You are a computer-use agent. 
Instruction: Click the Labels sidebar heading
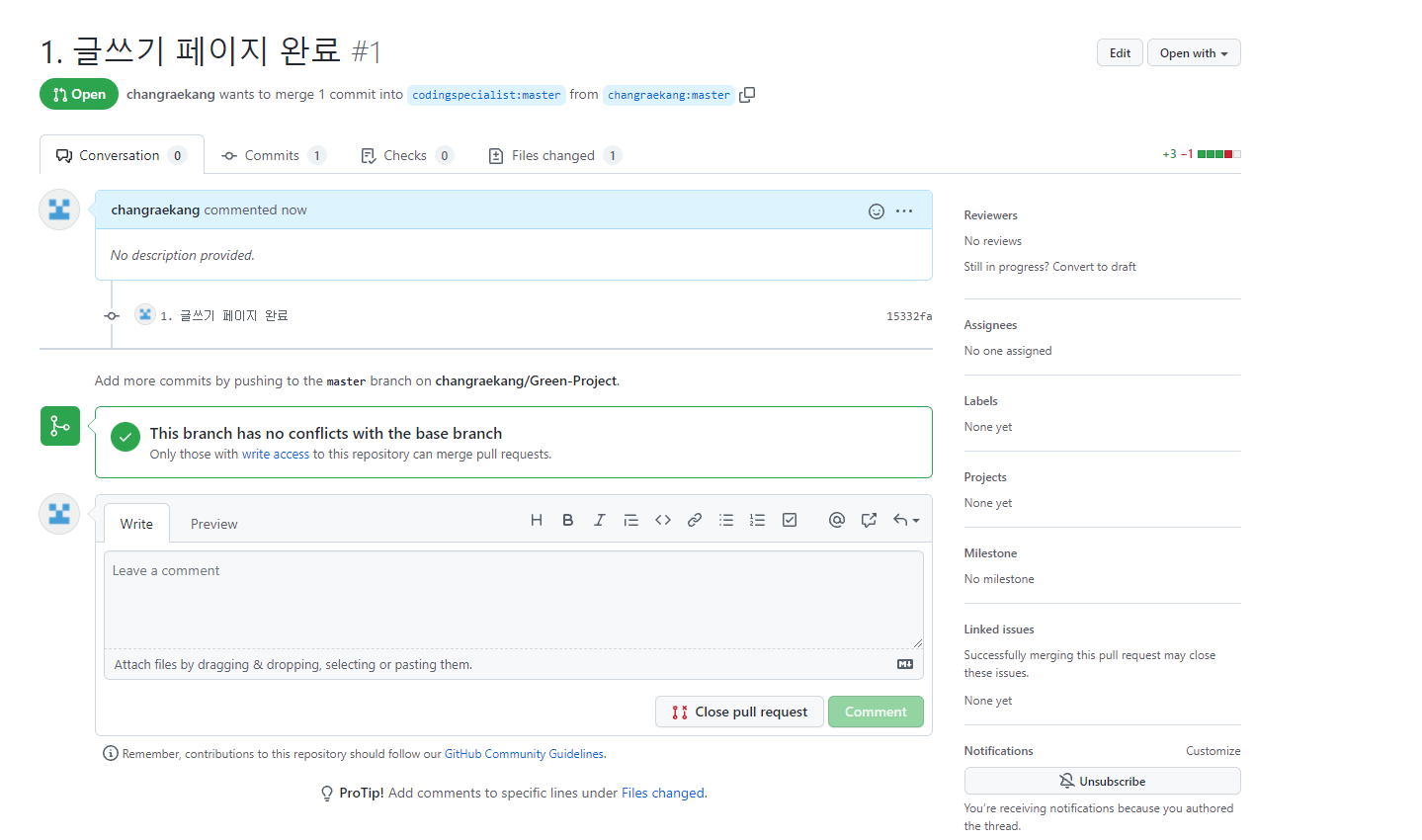(980, 401)
